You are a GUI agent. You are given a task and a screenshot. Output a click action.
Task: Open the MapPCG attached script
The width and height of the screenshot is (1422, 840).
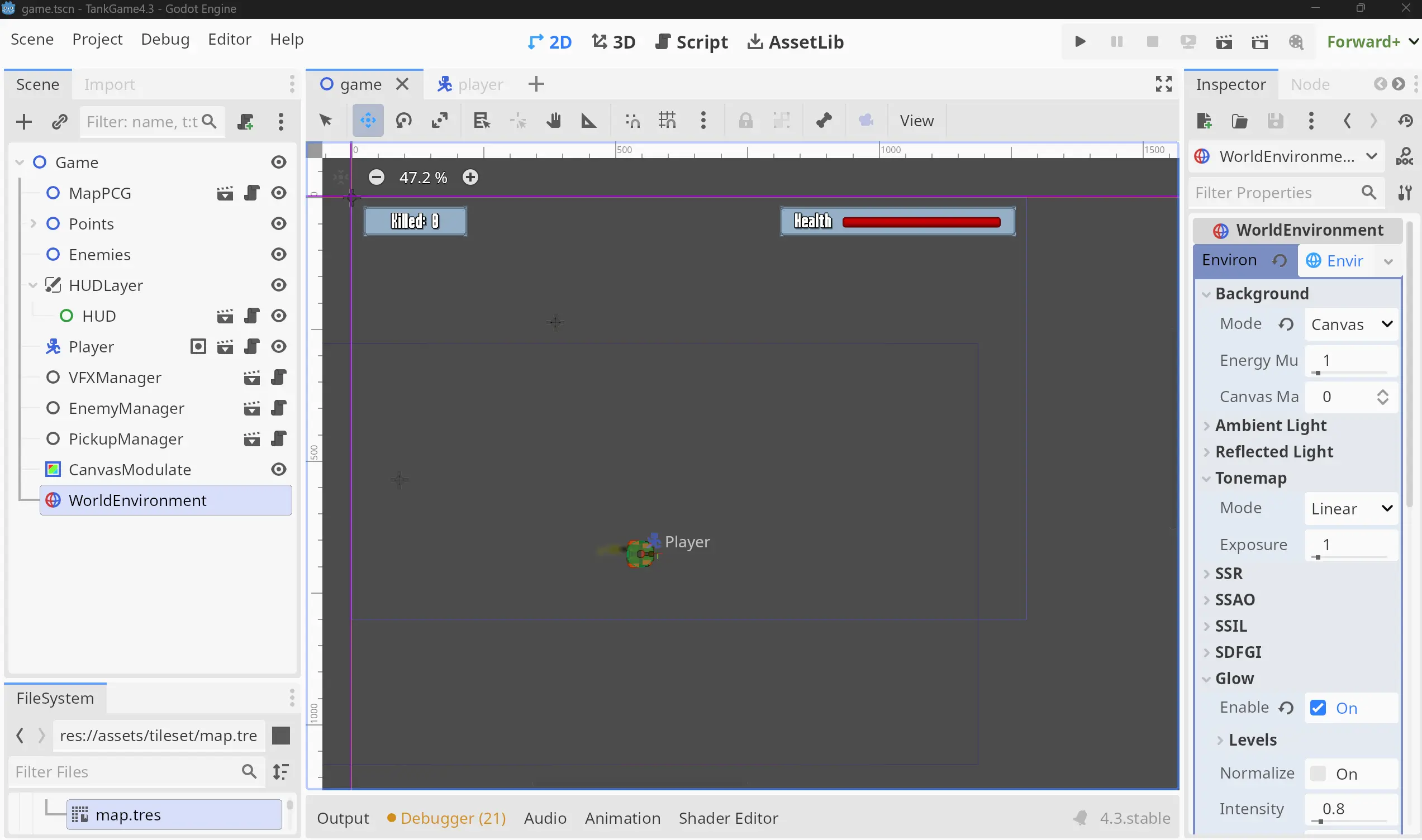point(251,193)
